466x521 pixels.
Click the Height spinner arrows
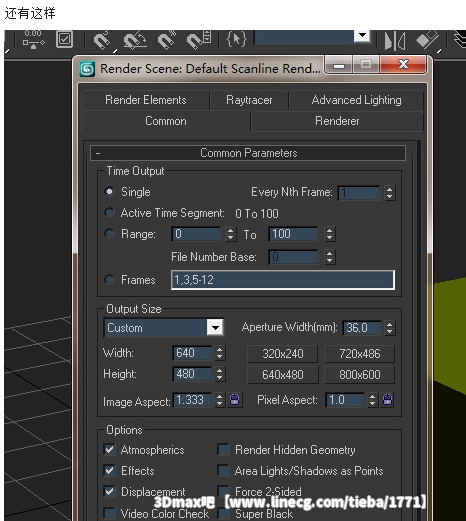coord(219,374)
